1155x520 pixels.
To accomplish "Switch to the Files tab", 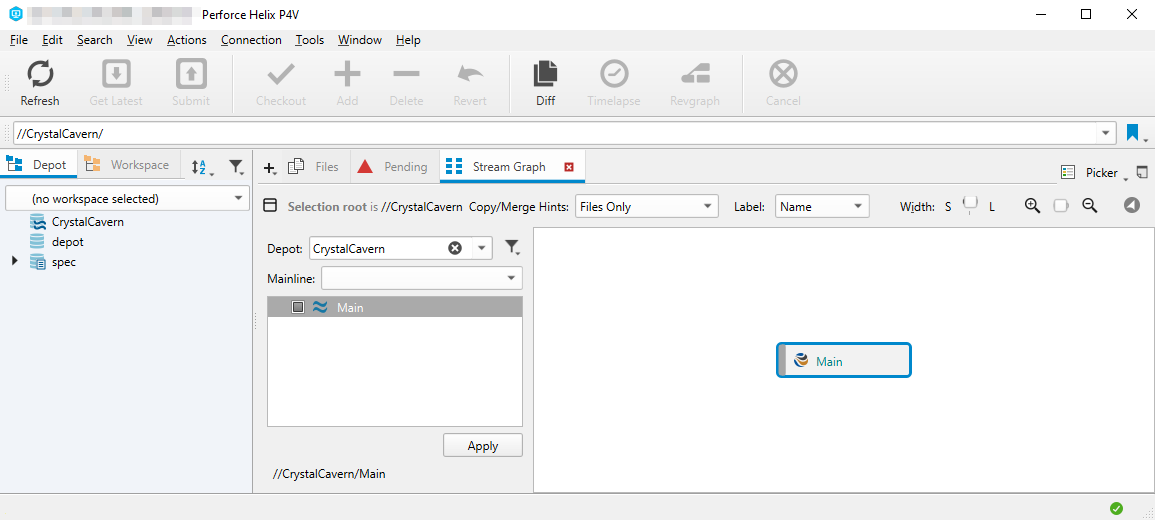I will pos(315,167).
